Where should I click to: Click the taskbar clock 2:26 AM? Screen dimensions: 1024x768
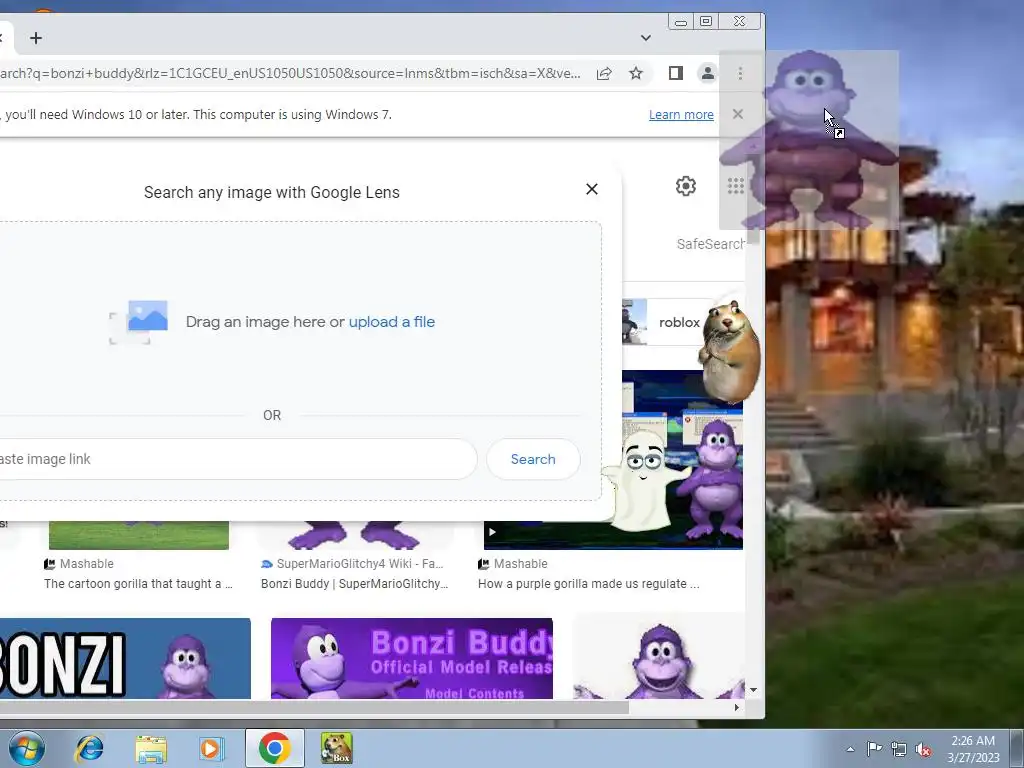point(973,749)
